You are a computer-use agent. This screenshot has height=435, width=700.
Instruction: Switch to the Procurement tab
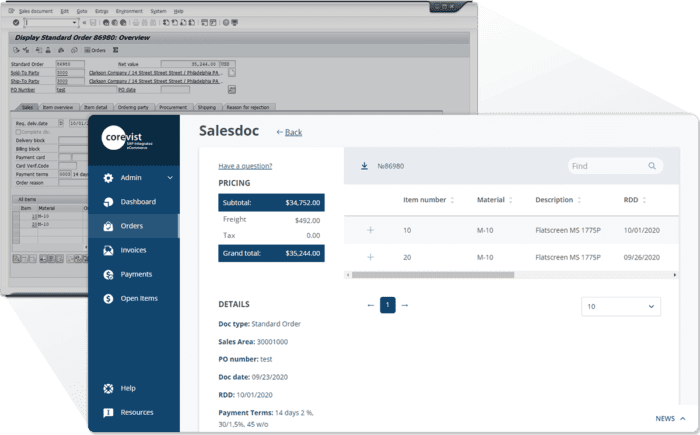[x=173, y=107]
